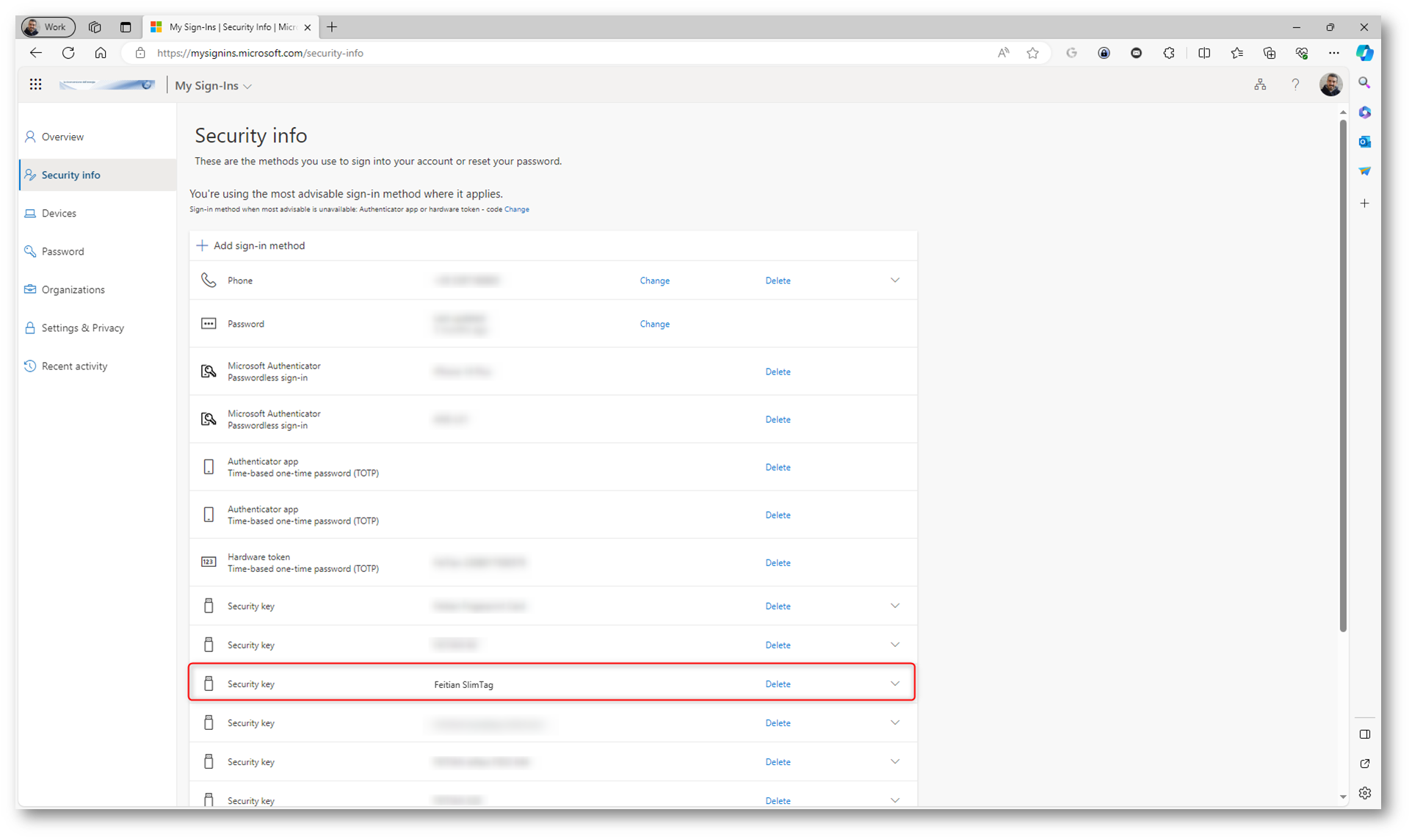Close the My Sign-Ins tab
Screen dimensions: 1412x840
(x=308, y=27)
